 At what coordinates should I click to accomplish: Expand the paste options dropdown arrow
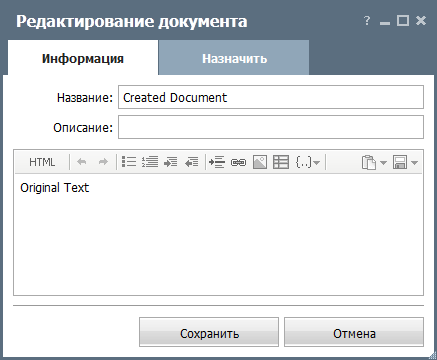click(x=383, y=163)
